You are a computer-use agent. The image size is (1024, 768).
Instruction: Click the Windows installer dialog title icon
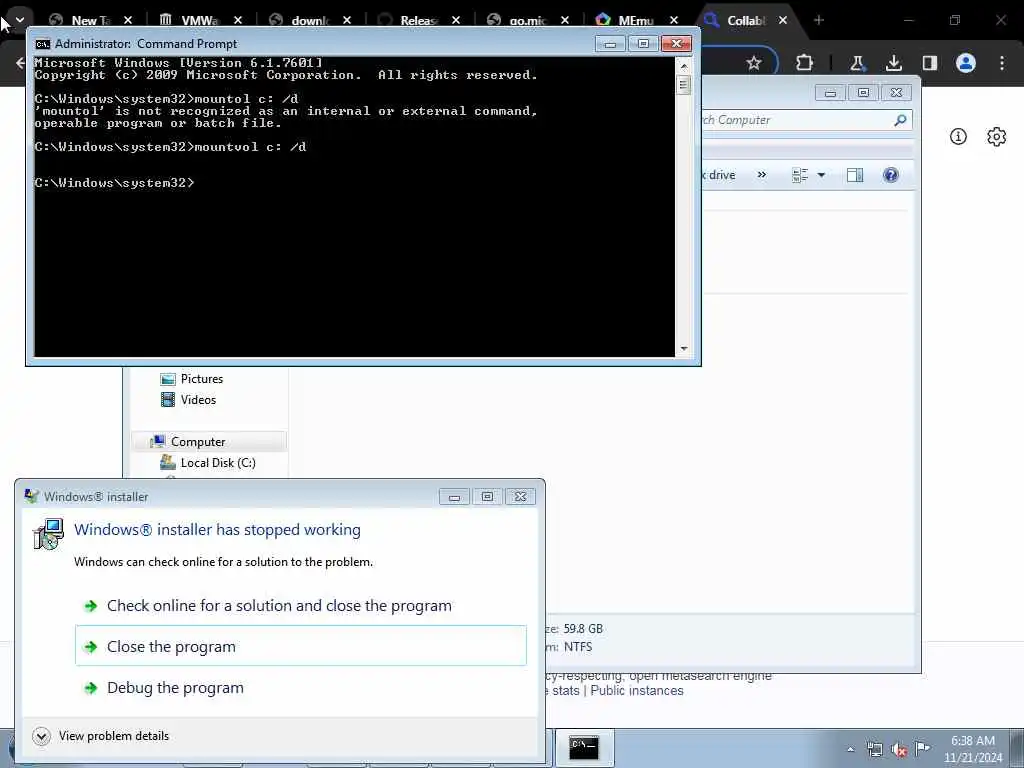pos(31,496)
